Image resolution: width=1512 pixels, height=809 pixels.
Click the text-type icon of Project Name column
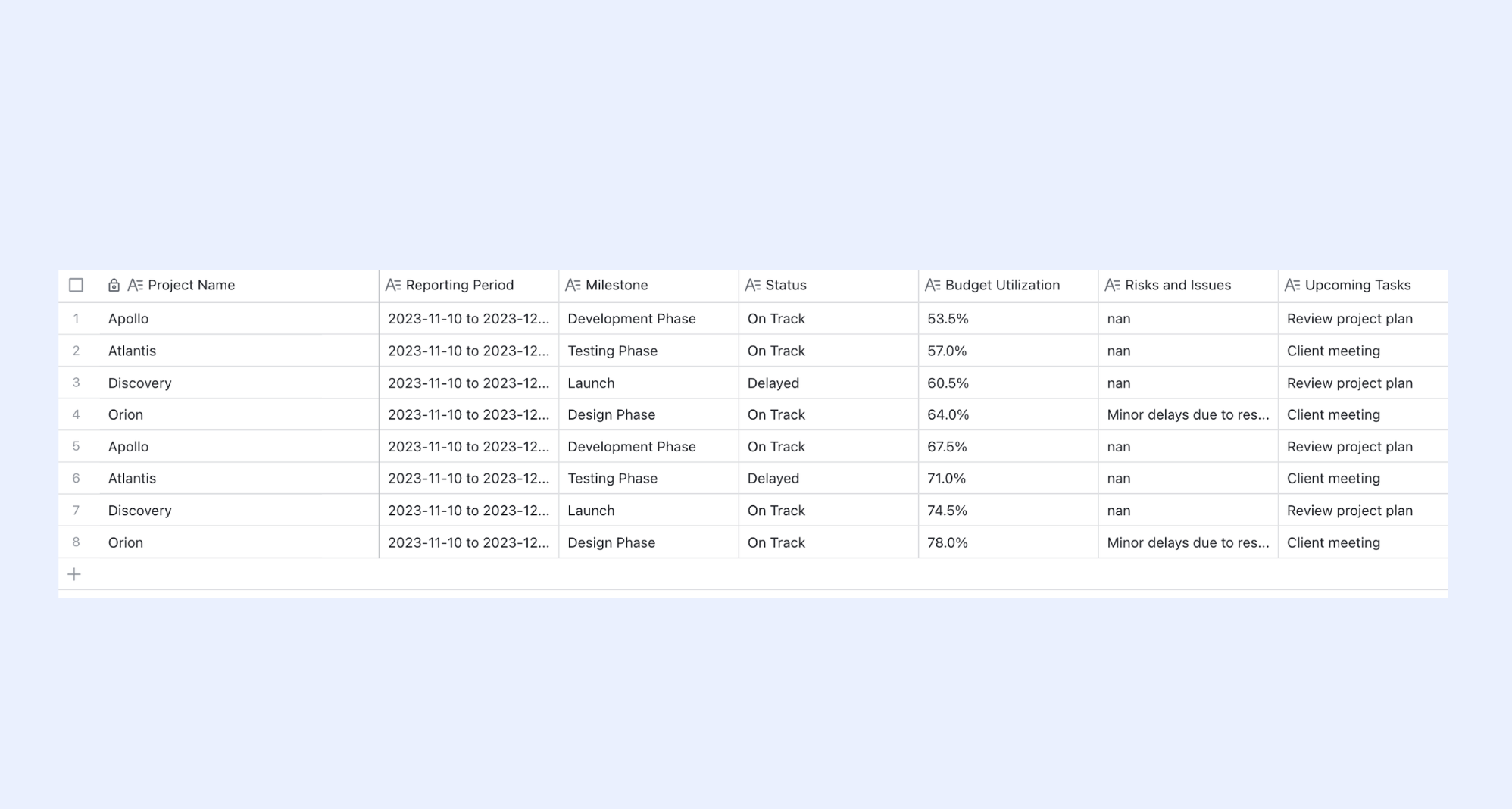pyautogui.click(x=136, y=286)
